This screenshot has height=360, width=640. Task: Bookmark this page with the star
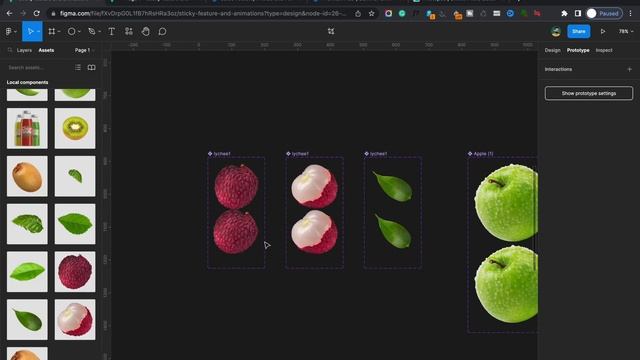pyautogui.click(x=371, y=13)
